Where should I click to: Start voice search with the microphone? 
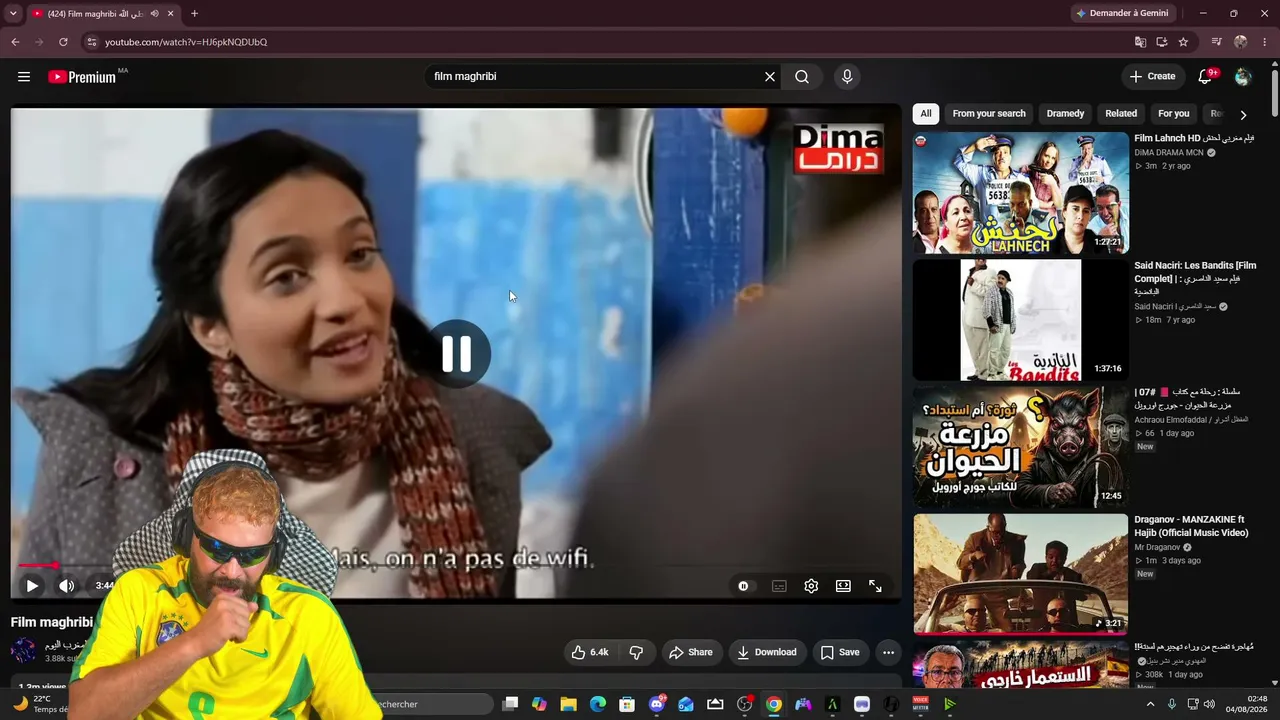click(847, 77)
